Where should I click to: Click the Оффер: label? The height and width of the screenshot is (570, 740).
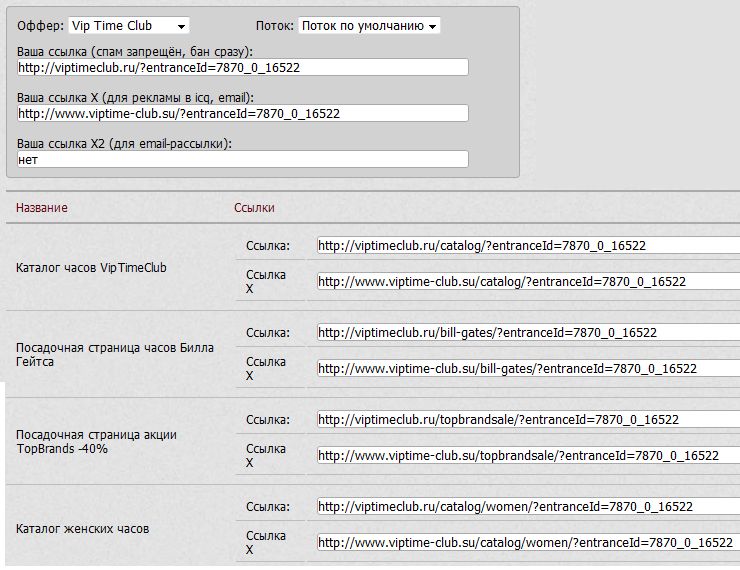[41, 25]
